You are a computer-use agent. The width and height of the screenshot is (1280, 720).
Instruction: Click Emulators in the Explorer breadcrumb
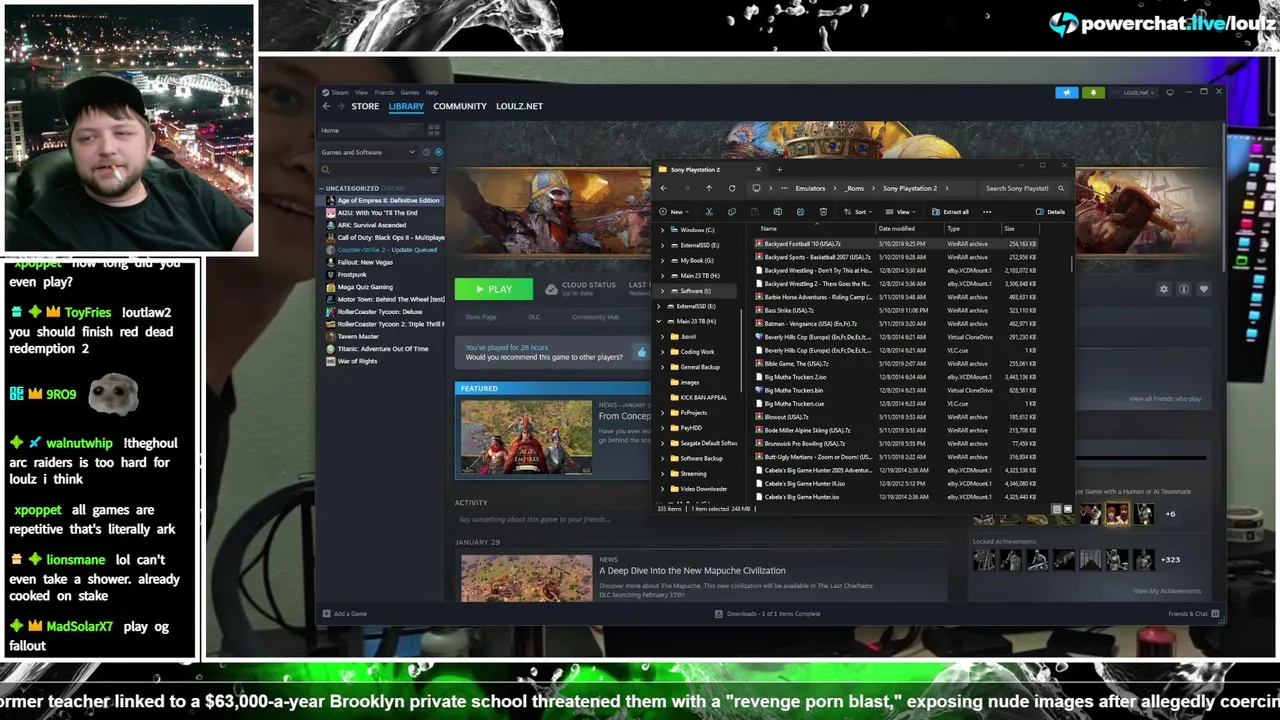tap(810, 188)
